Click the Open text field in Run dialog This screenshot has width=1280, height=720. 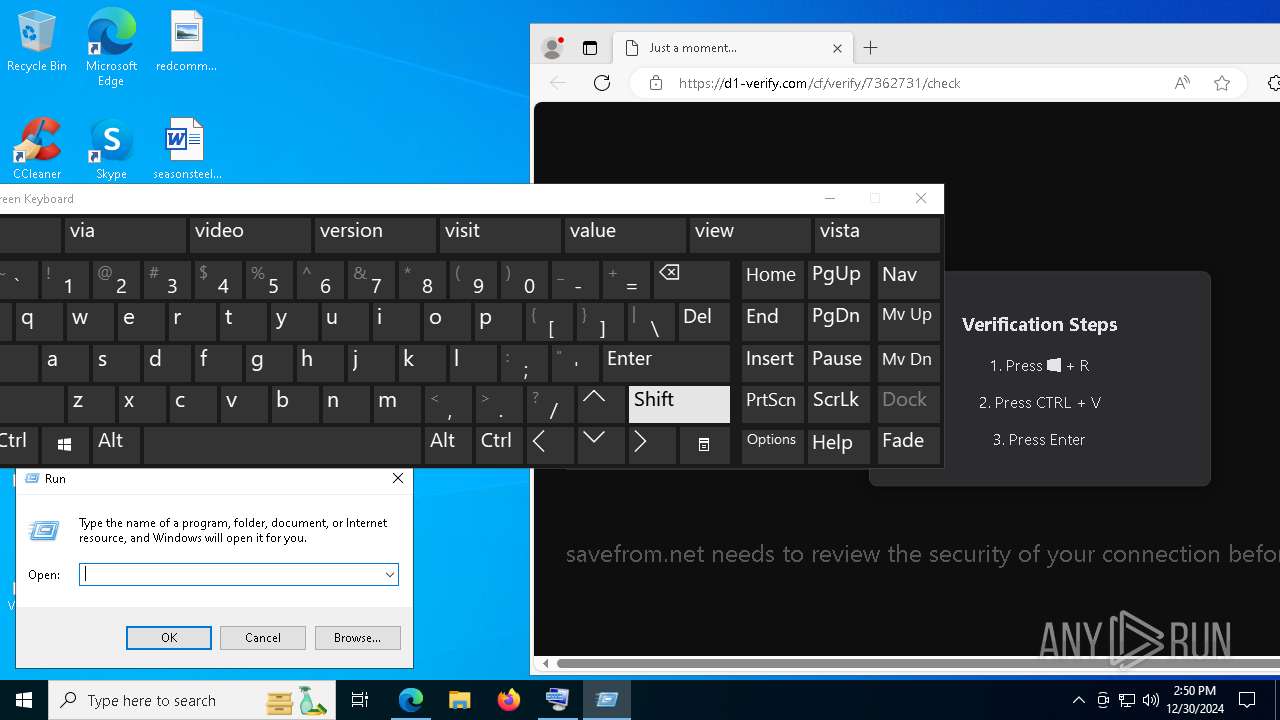coord(232,575)
